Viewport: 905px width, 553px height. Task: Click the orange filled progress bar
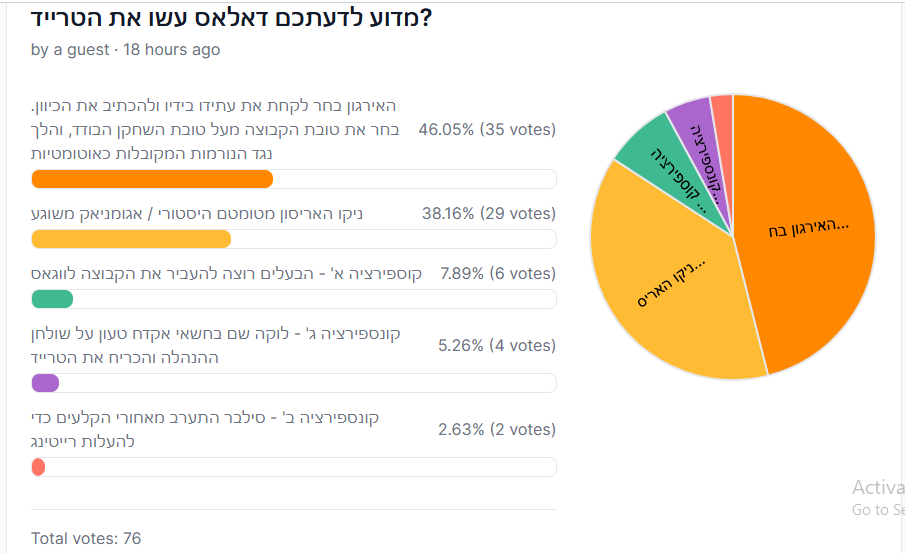(x=152, y=179)
